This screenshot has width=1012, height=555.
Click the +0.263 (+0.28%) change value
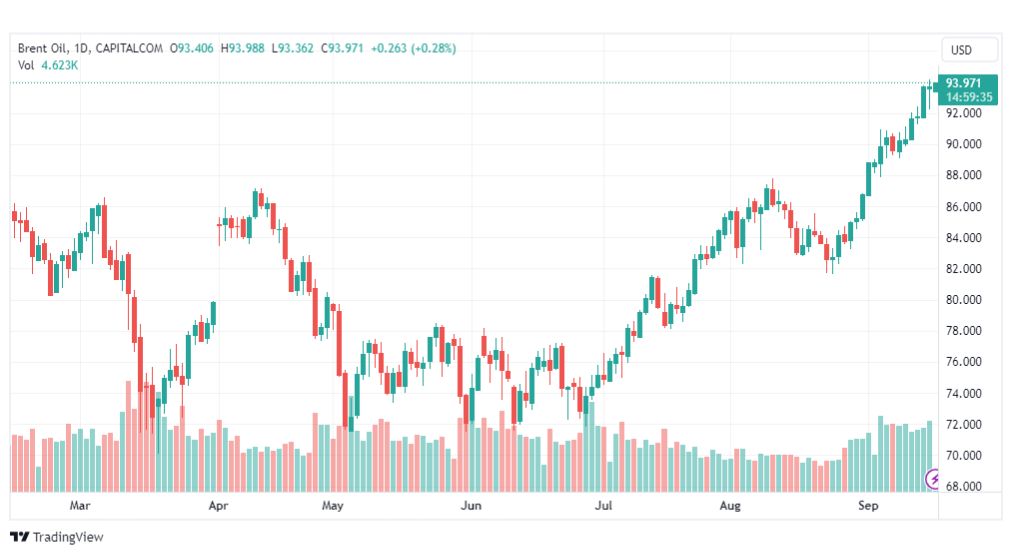[x=413, y=48]
